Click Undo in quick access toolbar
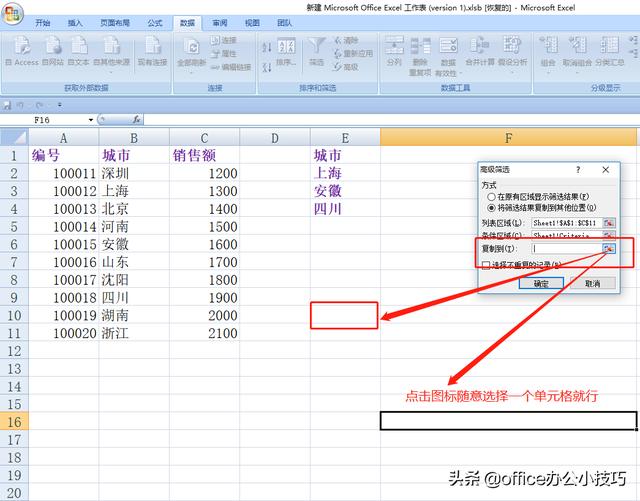Viewport: 640px width, 501px height. 20,105
